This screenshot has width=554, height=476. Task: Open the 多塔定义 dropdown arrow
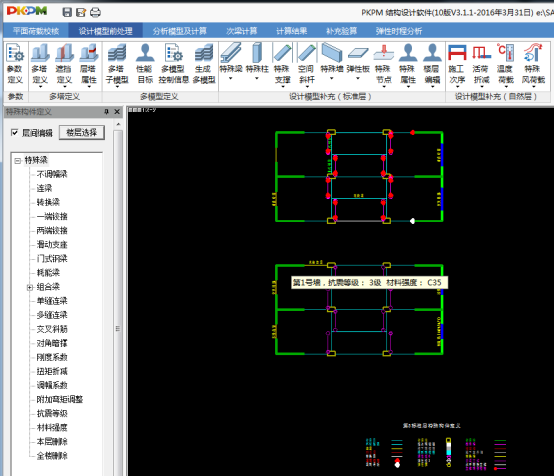pyautogui.click(x=40, y=87)
